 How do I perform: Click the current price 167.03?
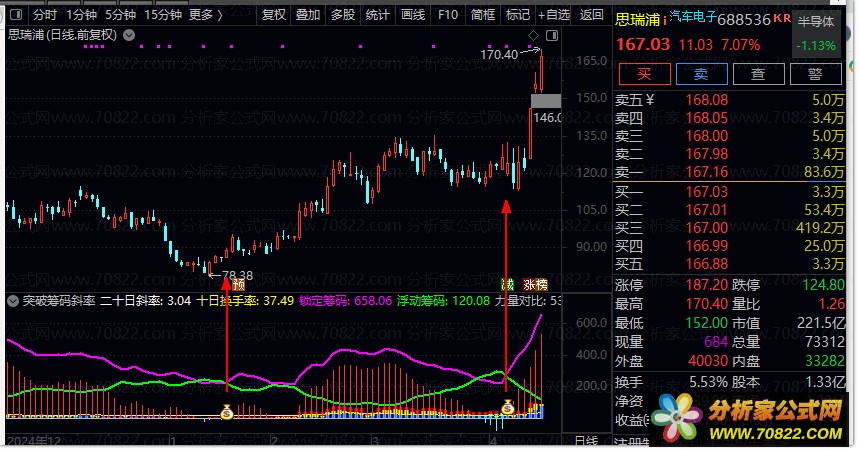(643, 44)
